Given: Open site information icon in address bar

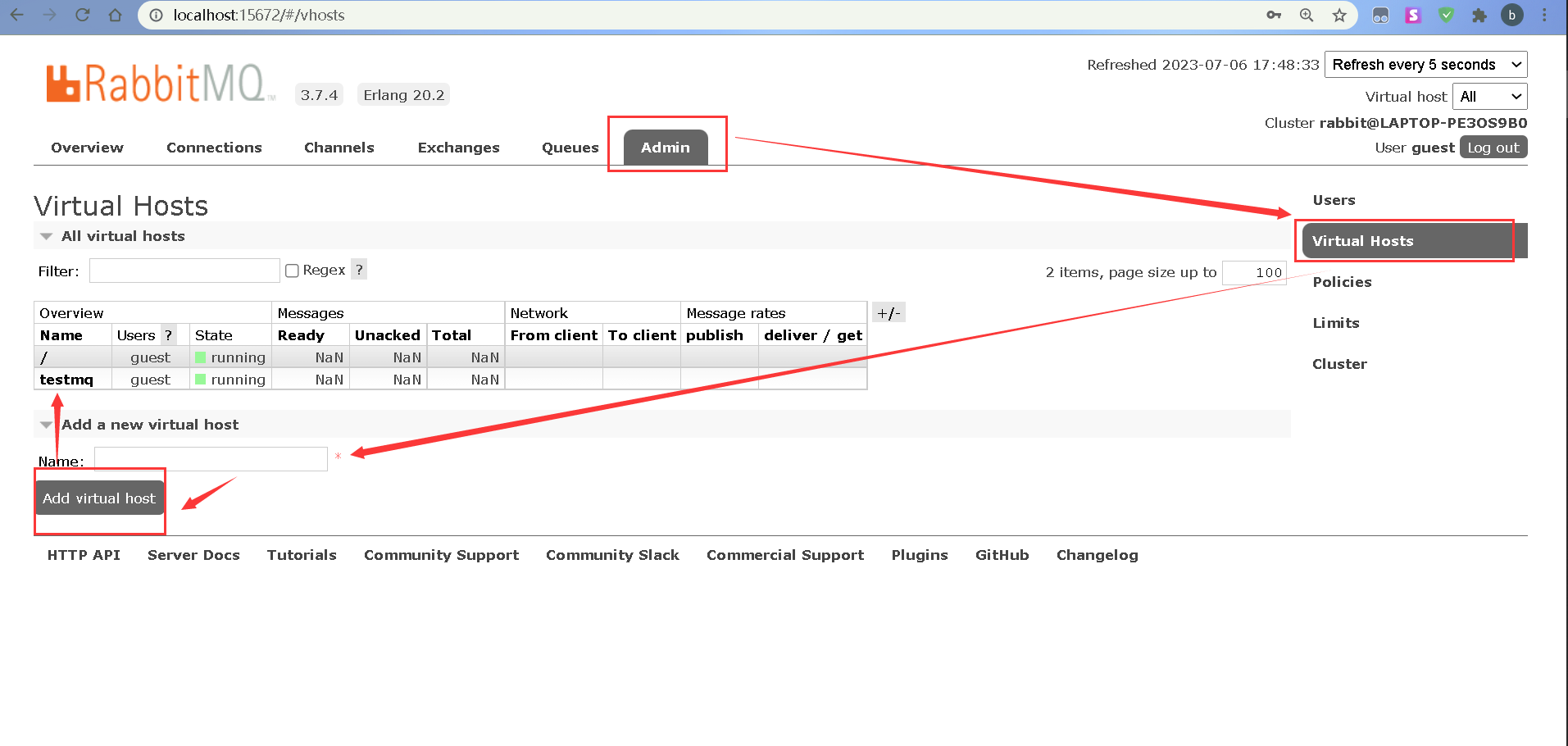Looking at the screenshot, I should [x=156, y=15].
